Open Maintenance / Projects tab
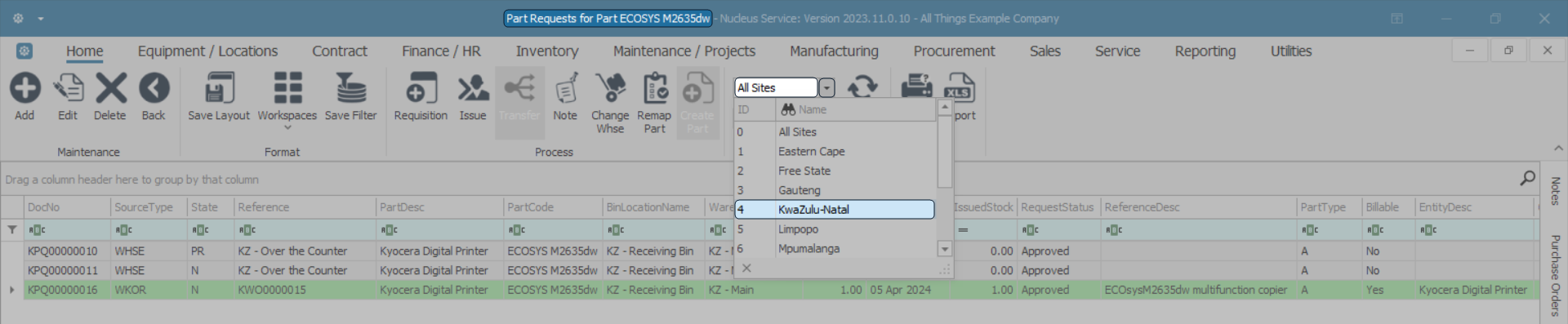This screenshot has height=324, width=1568. [x=684, y=51]
